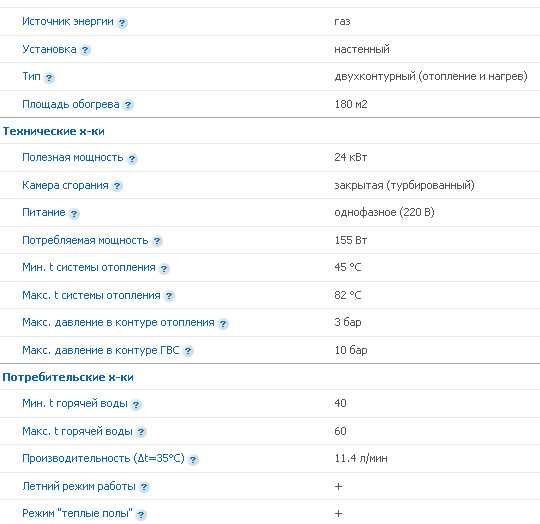Show help for Летний режим работы
The height and width of the screenshot is (524, 540).
click(x=144, y=487)
